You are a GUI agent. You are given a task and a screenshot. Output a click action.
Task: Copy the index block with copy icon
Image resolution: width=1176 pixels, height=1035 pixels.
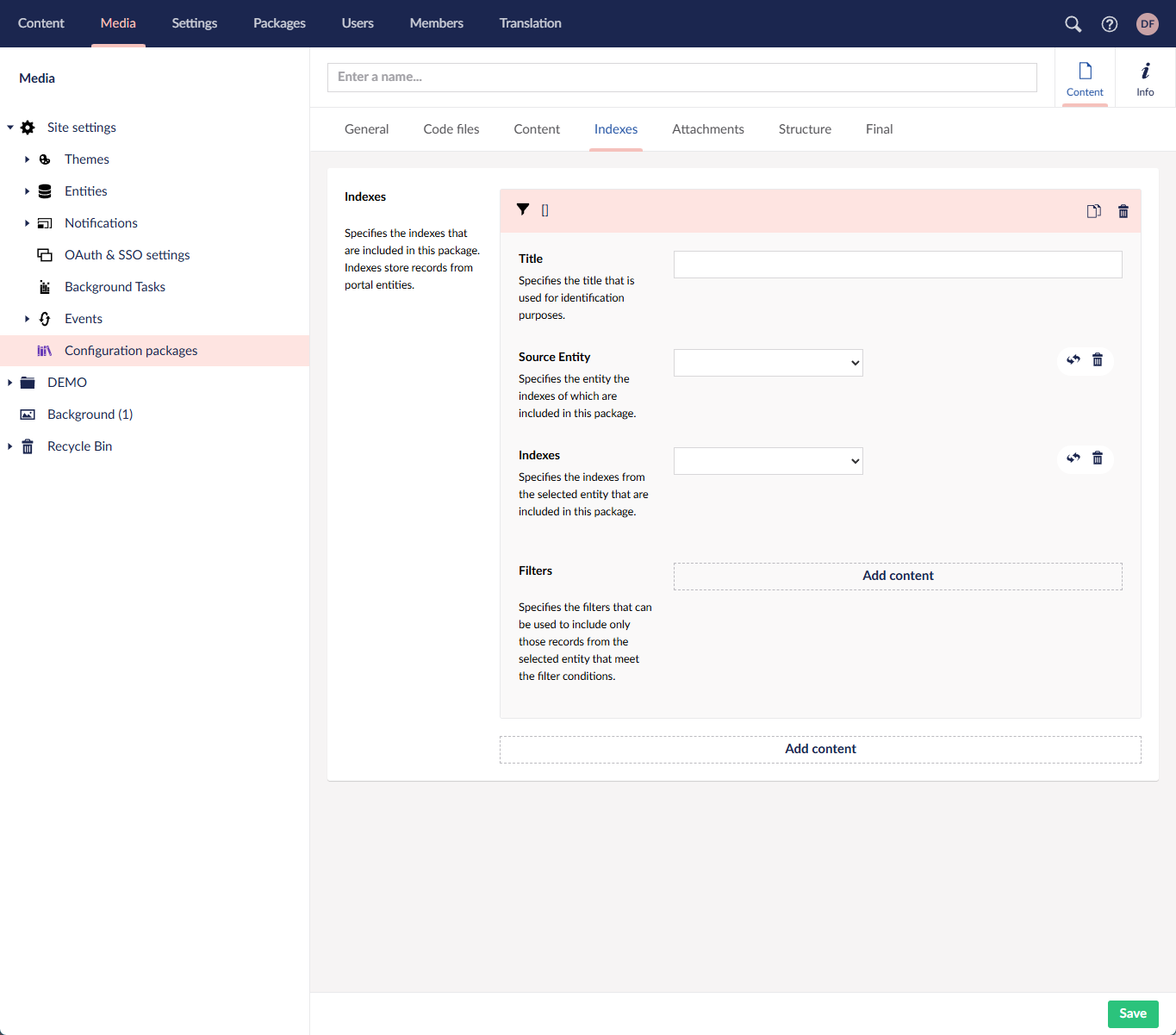(x=1094, y=211)
